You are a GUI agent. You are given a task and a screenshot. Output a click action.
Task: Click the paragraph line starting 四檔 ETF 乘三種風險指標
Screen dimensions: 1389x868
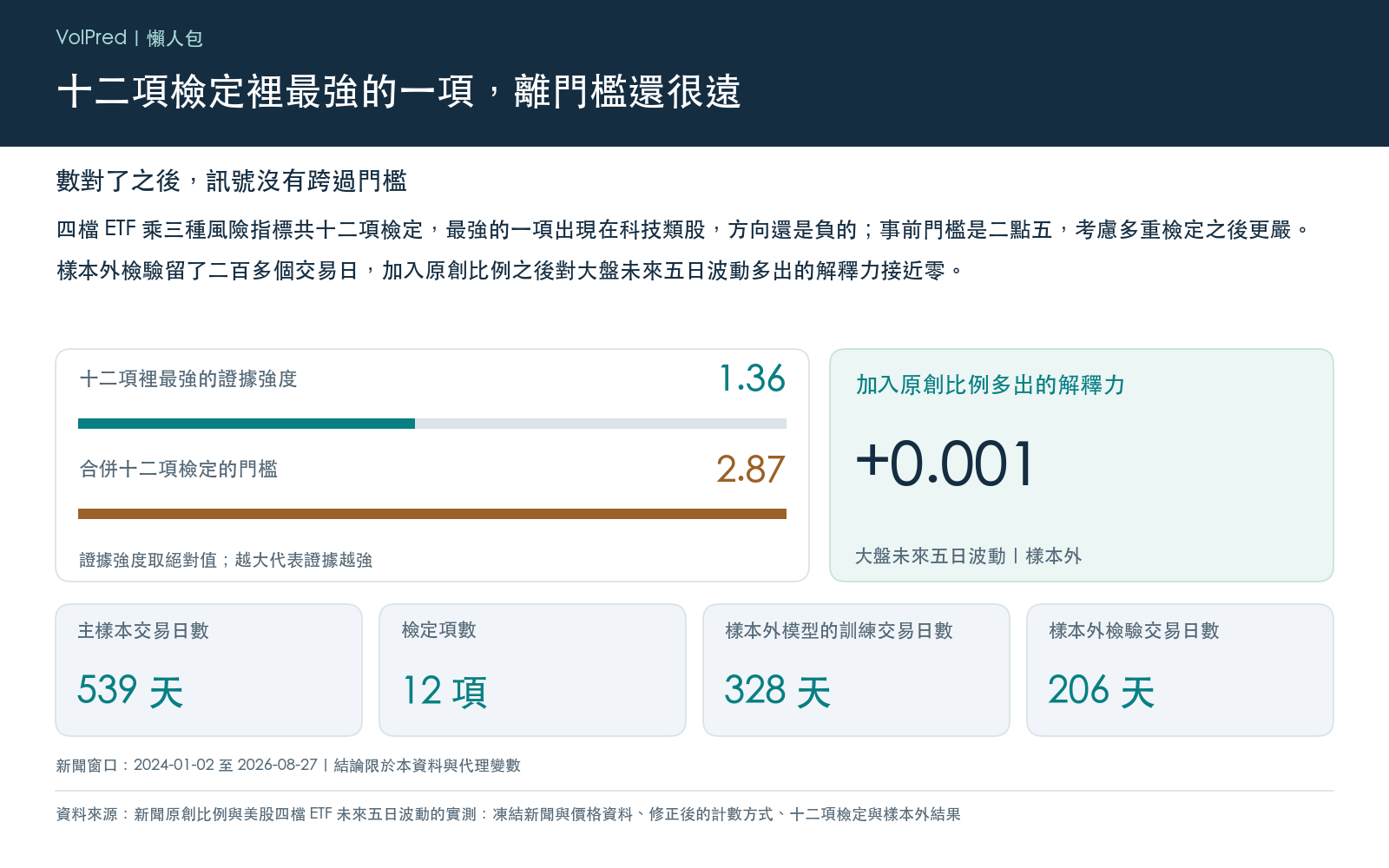(683, 229)
